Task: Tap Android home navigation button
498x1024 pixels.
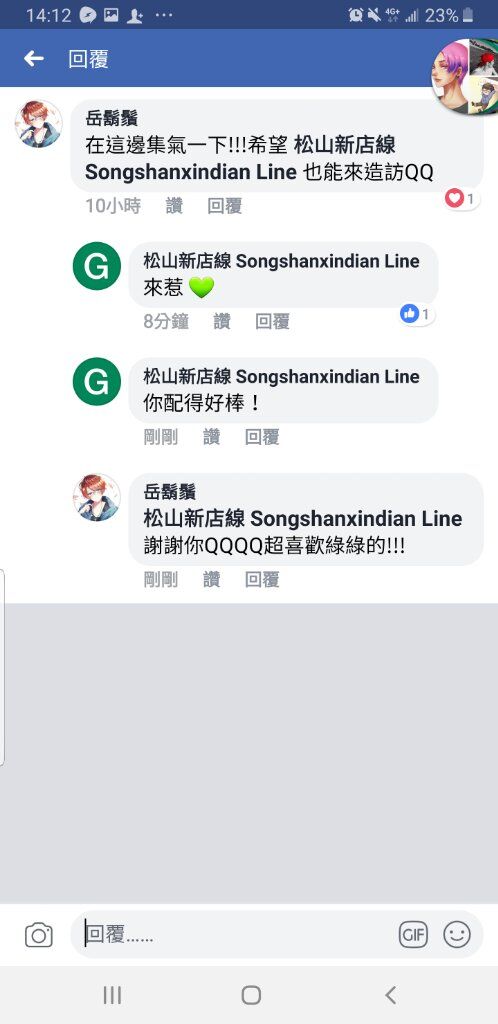Action: (x=251, y=995)
